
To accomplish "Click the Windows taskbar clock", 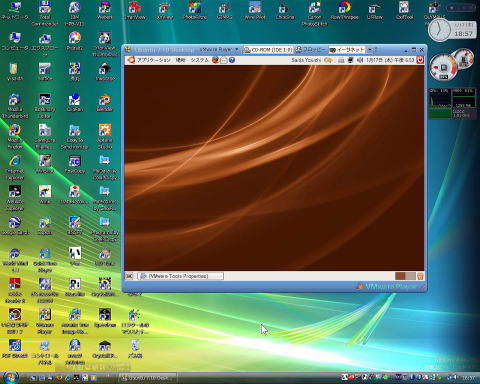I will pos(469,378).
